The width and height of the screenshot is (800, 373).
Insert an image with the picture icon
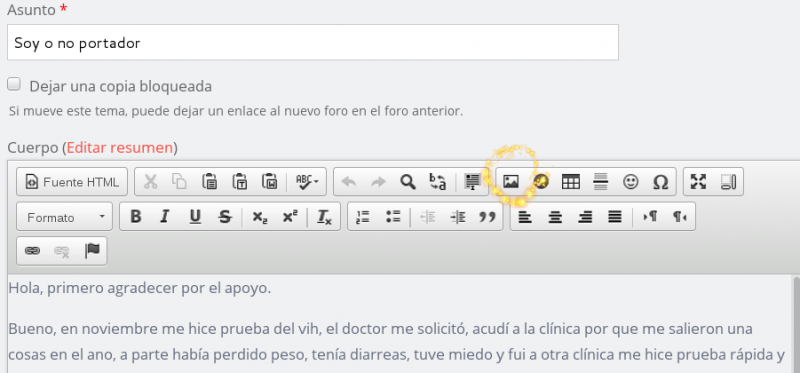pos(511,182)
